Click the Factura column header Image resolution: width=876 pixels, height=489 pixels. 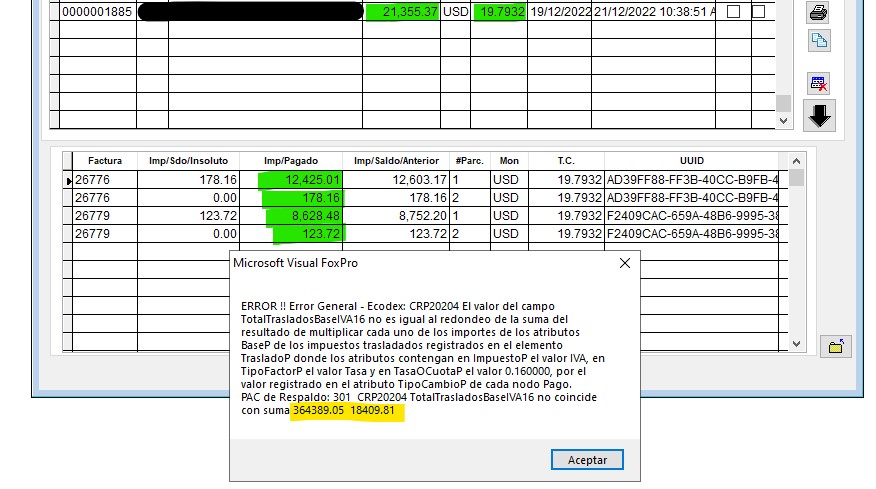[105, 161]
